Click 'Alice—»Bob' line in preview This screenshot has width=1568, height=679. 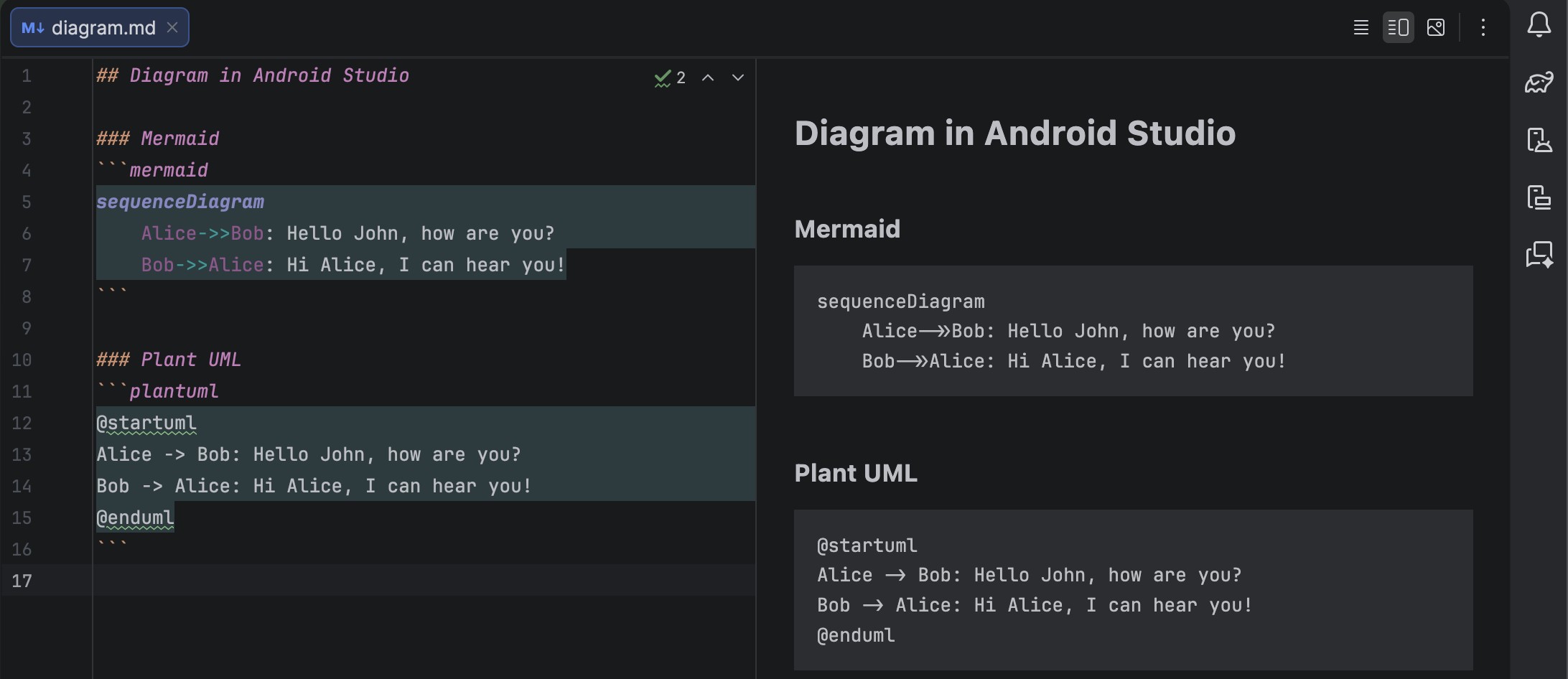pos(1068,331)
